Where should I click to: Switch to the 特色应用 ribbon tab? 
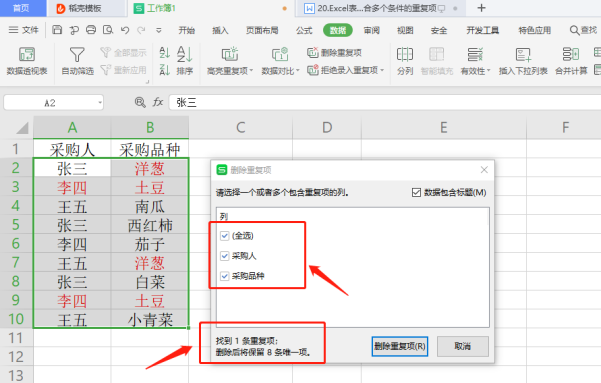(535, 30)
